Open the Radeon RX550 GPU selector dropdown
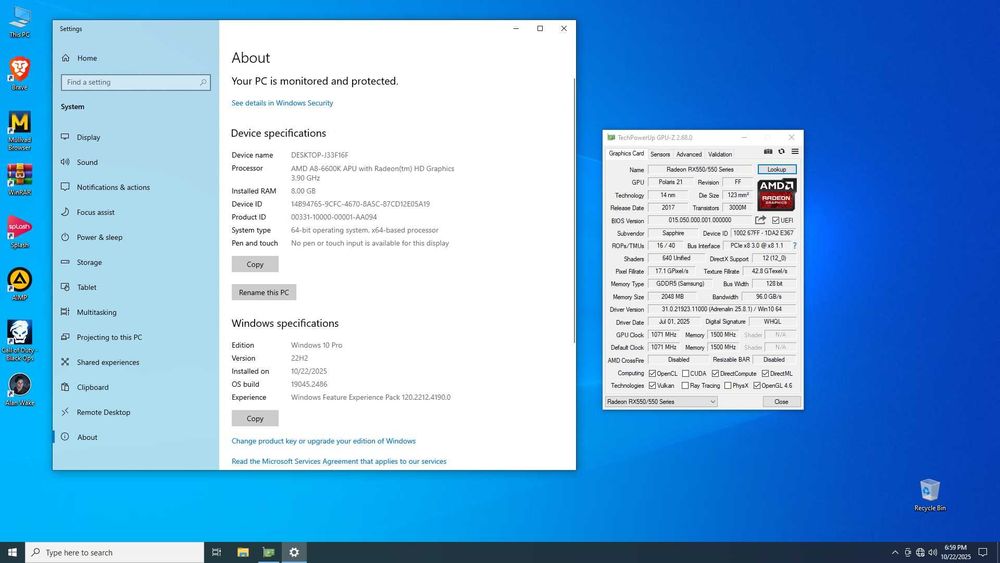 click(661, 402)
